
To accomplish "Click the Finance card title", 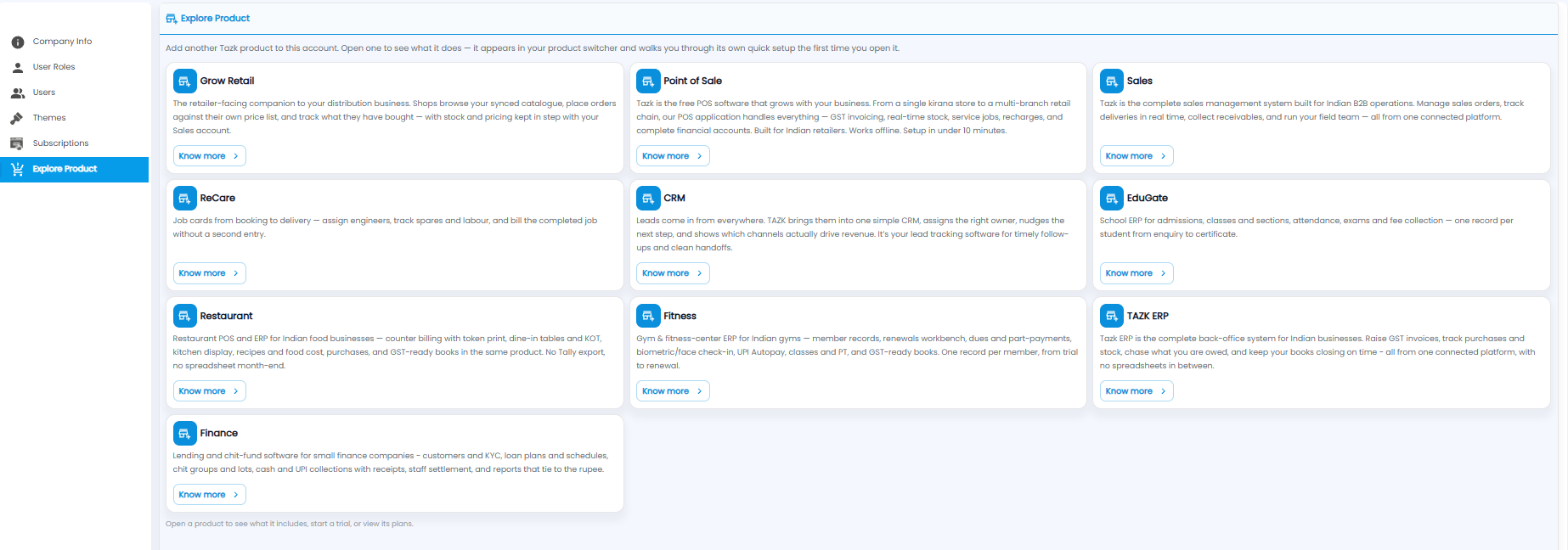I will tap(219, 433).
